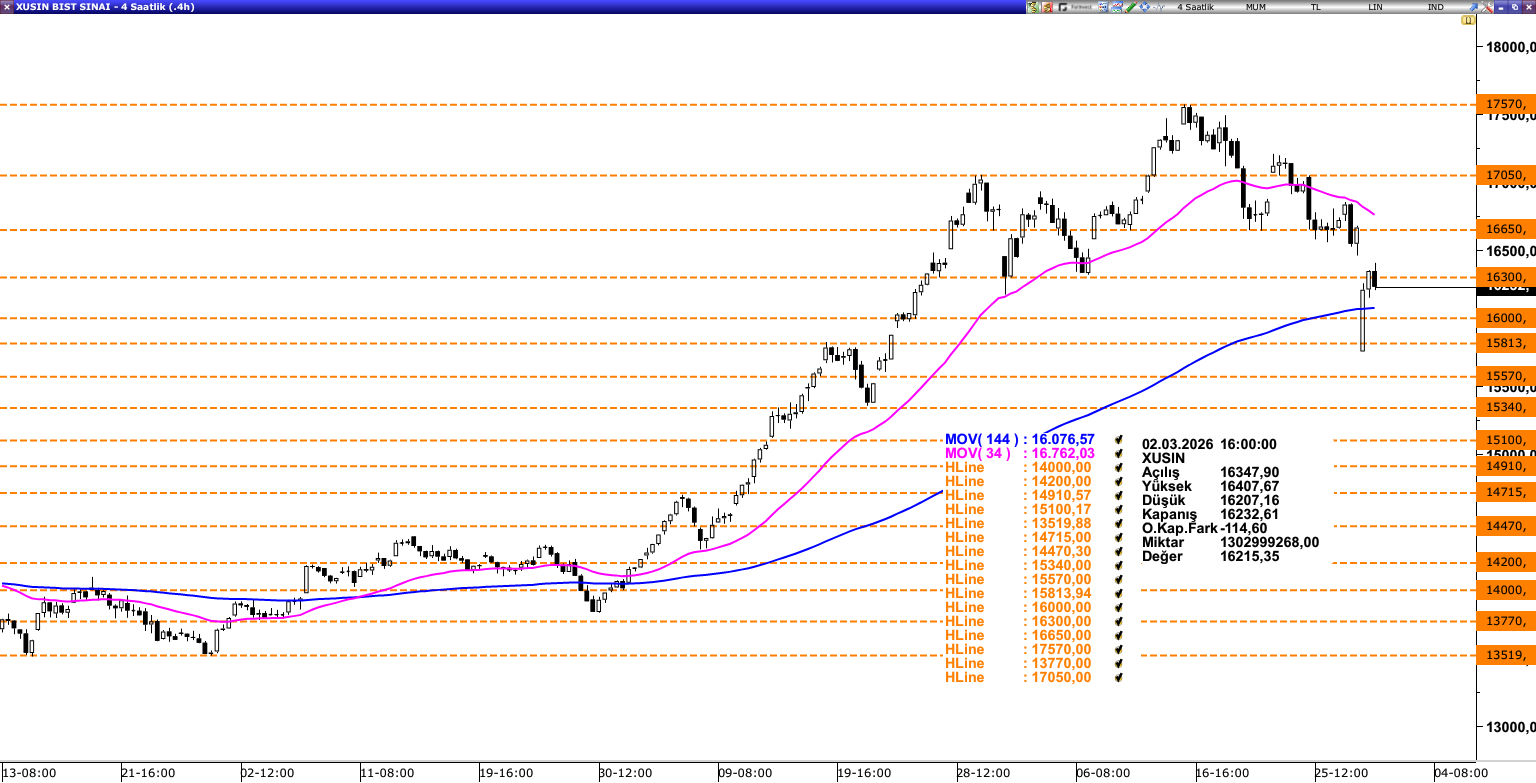This screenshot has width=1536, height=783.
Task: Click the blue diagonal arrow icon
Action: (x=1473, y=7)
